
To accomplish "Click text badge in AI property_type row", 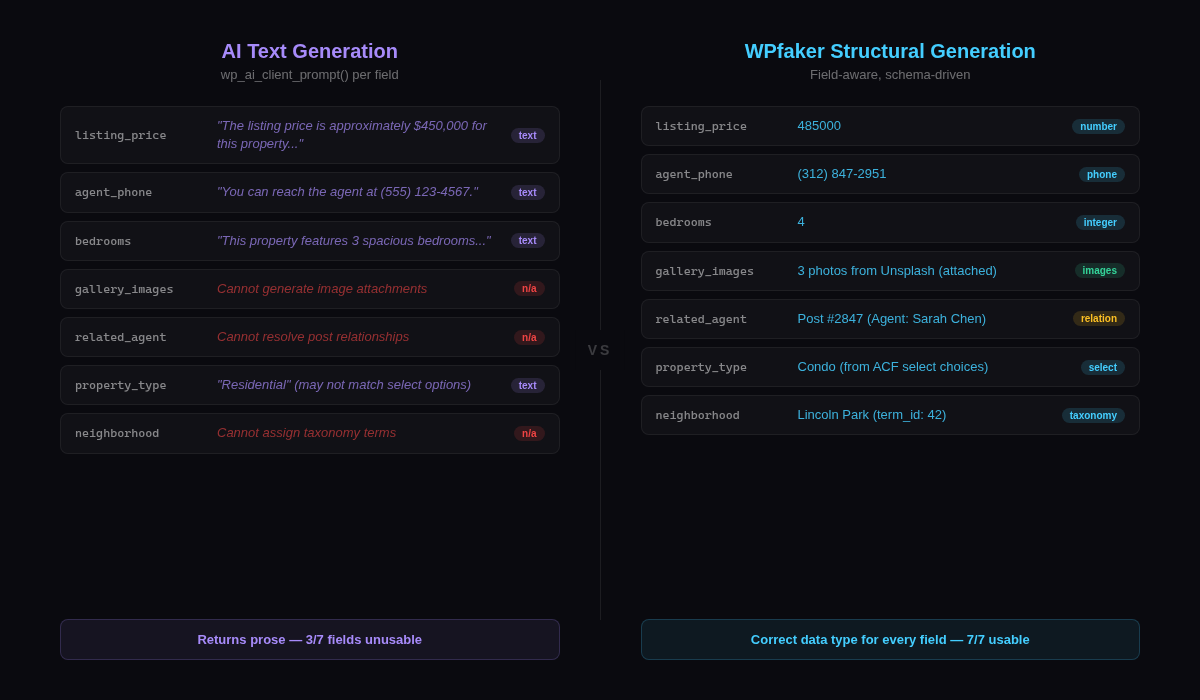I will tap(528, 385).
